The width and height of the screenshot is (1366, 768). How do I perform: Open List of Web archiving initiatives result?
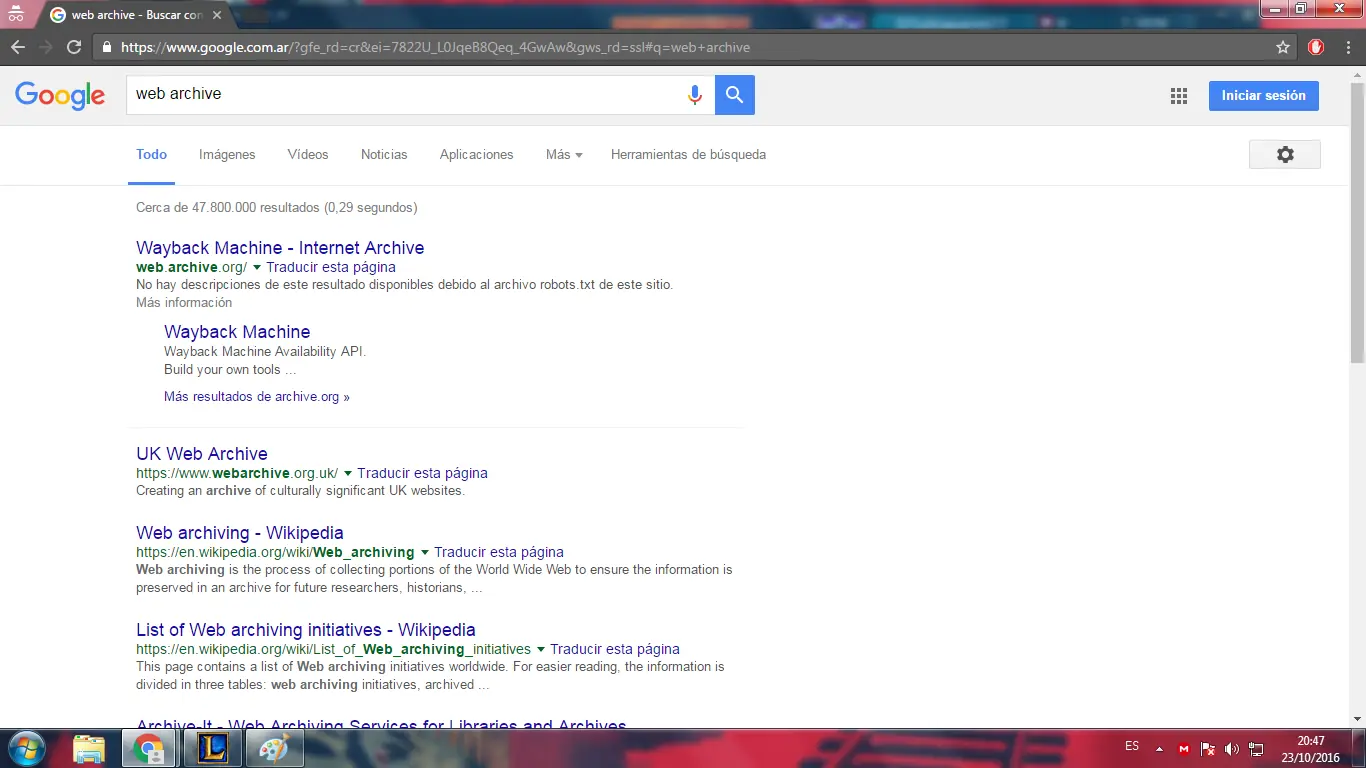coord(306,630)
